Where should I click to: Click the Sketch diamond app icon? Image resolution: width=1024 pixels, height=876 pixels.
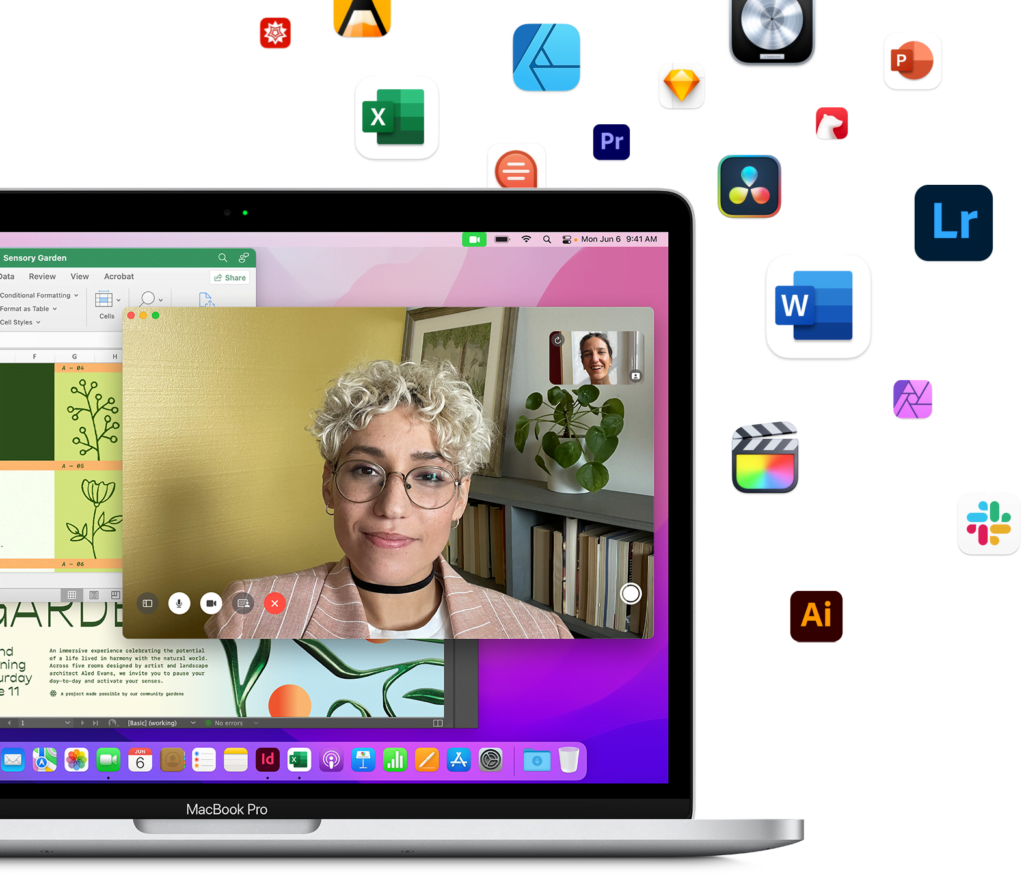pyautogui.click(x=681, y=86)
